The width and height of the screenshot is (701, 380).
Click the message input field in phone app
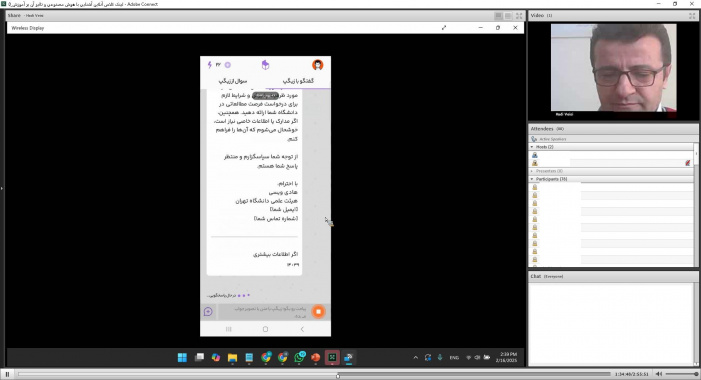pos(264,312)
